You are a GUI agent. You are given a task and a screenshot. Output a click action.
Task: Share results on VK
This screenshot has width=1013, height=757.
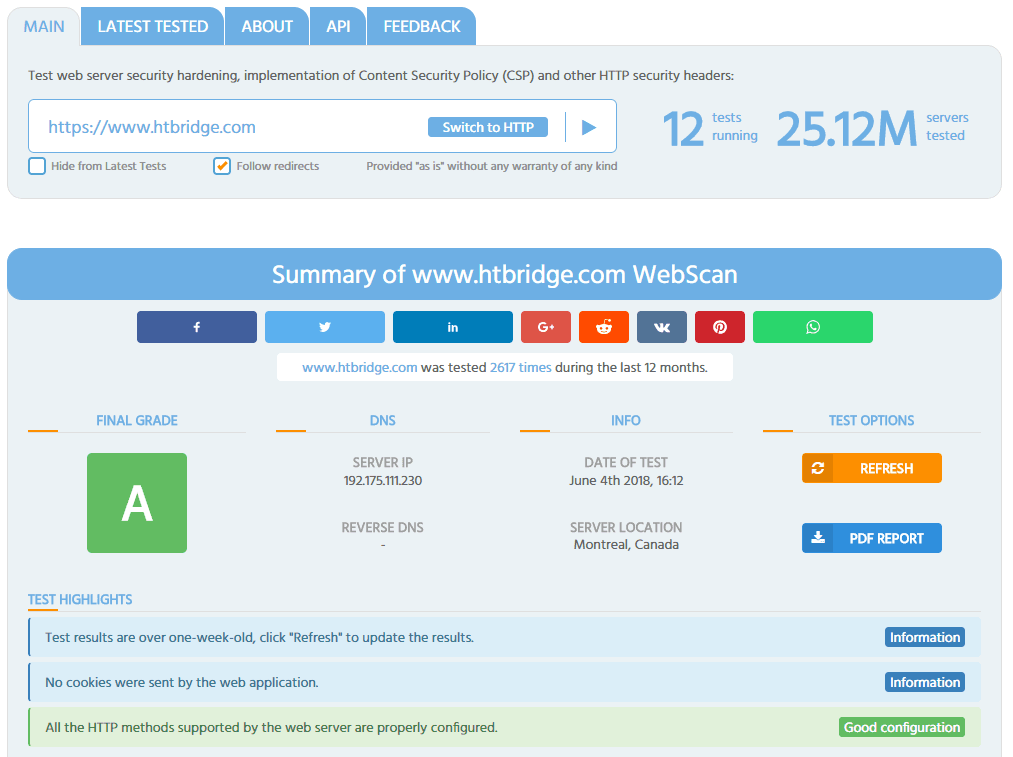point(662,327)
